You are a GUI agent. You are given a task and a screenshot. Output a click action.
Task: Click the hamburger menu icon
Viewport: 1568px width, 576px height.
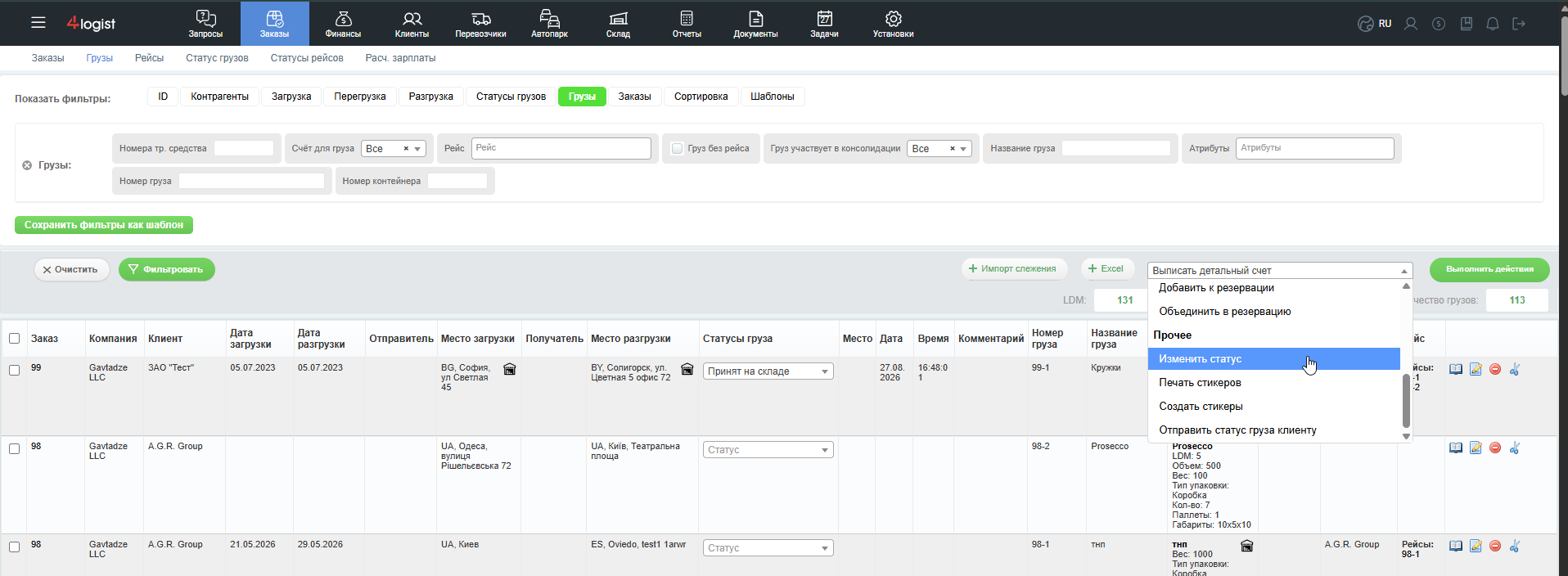(38, 23)
